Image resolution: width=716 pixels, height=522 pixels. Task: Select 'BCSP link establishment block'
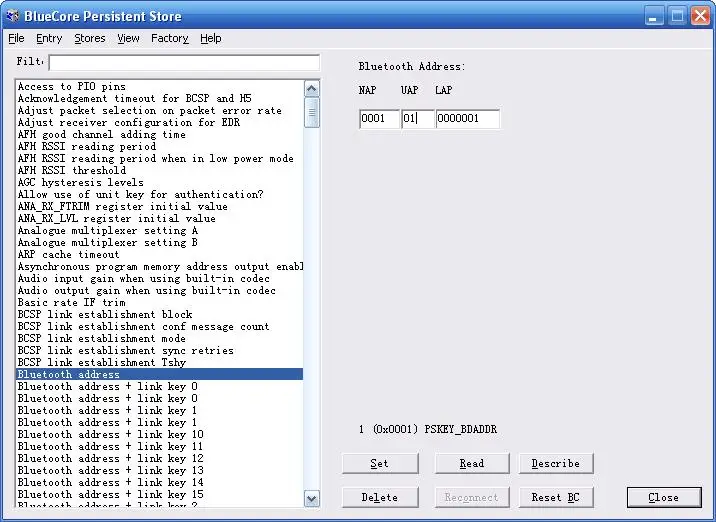[x=159, y=314]
